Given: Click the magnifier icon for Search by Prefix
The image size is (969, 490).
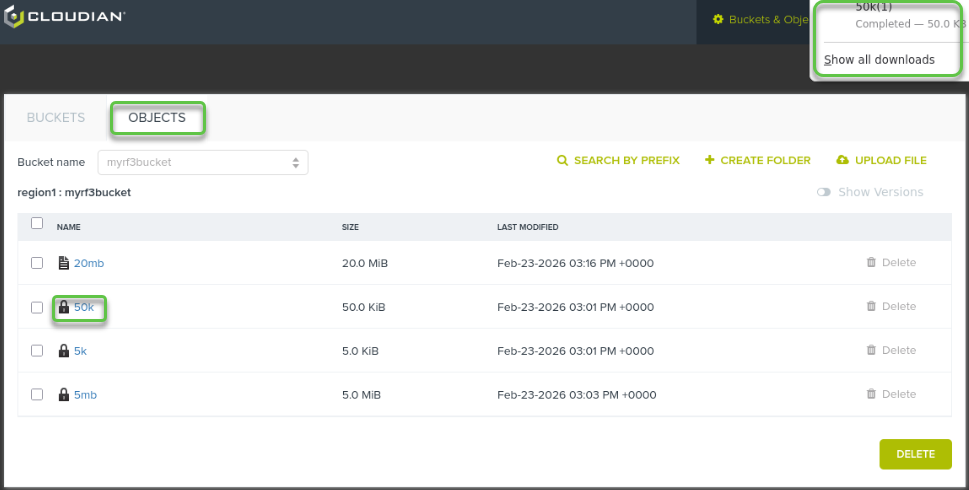Looking at the screenshot, I should (562, 161).
